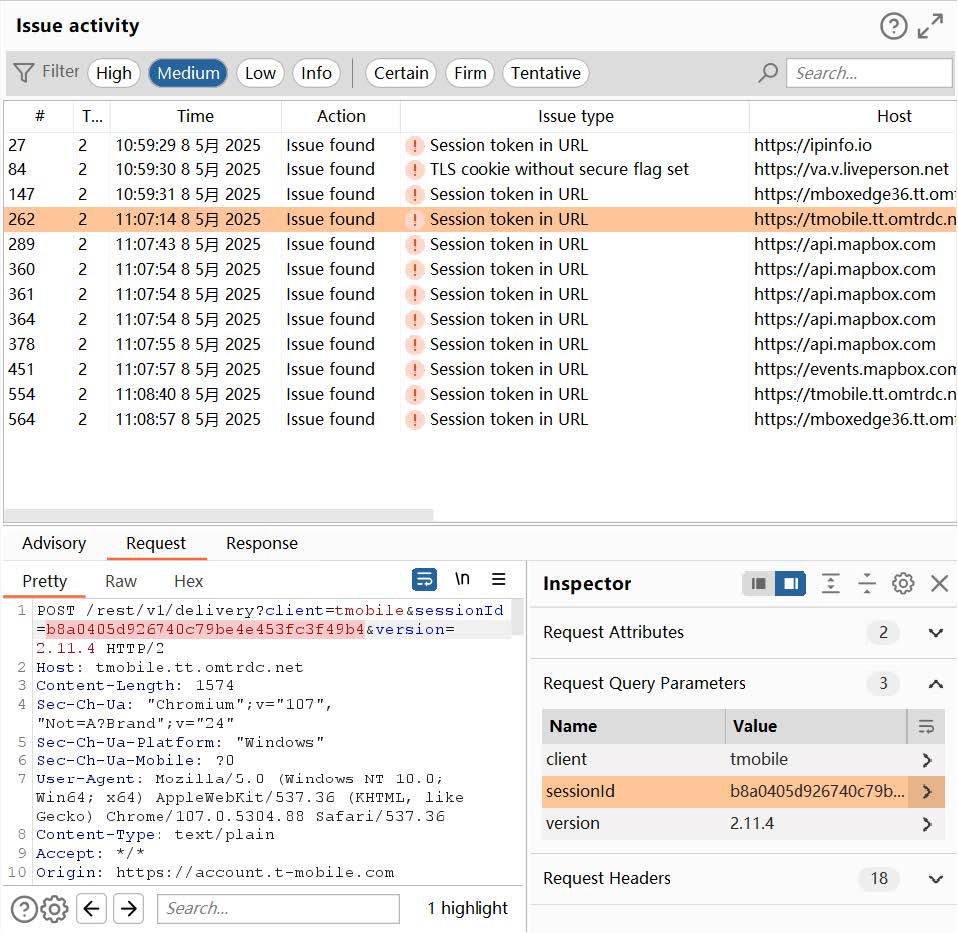Close the Inspector panel

click(x=939, y=583)
